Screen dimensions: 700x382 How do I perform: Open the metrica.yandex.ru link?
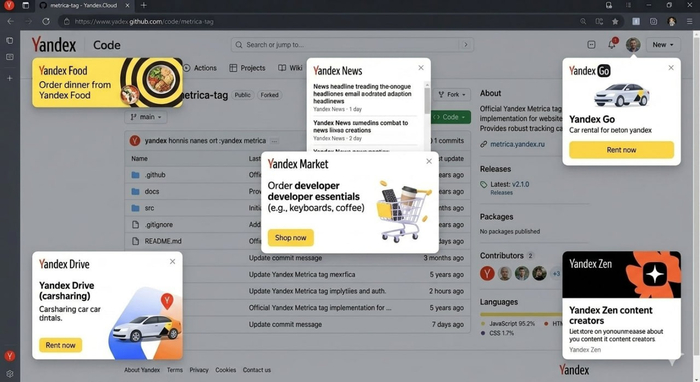517,144
